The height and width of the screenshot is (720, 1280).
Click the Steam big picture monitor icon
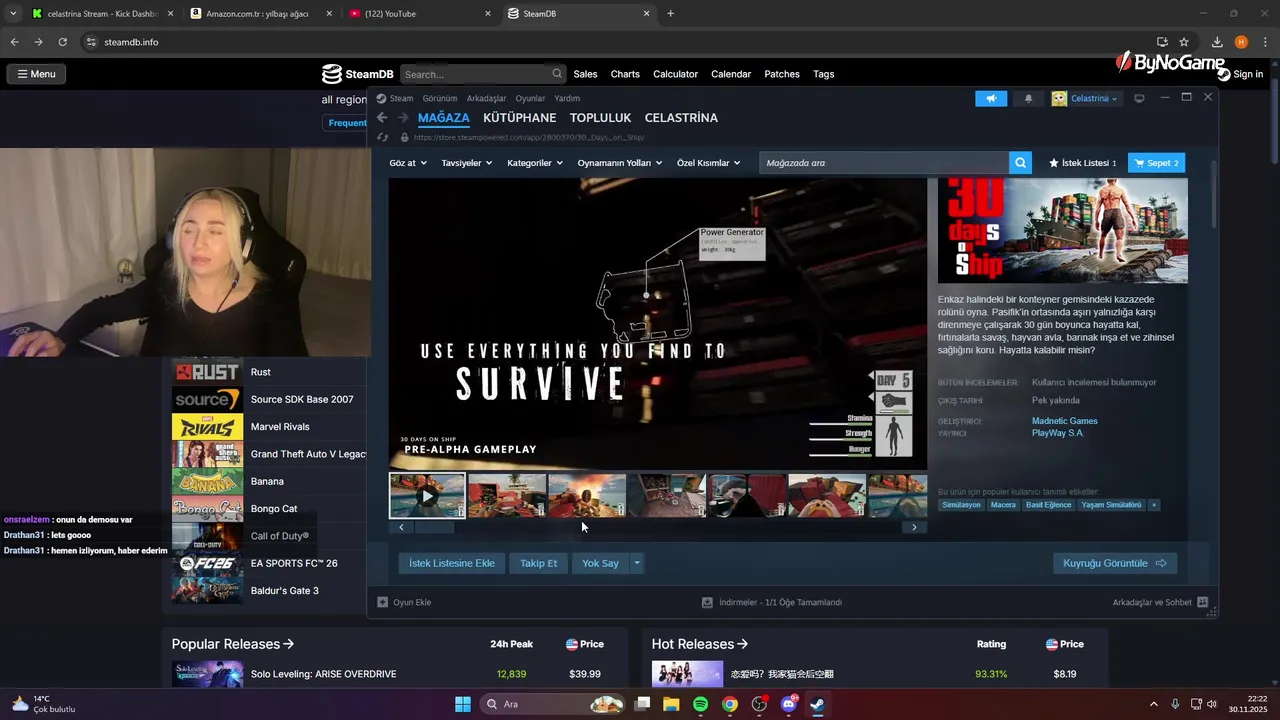(1138, 98)
